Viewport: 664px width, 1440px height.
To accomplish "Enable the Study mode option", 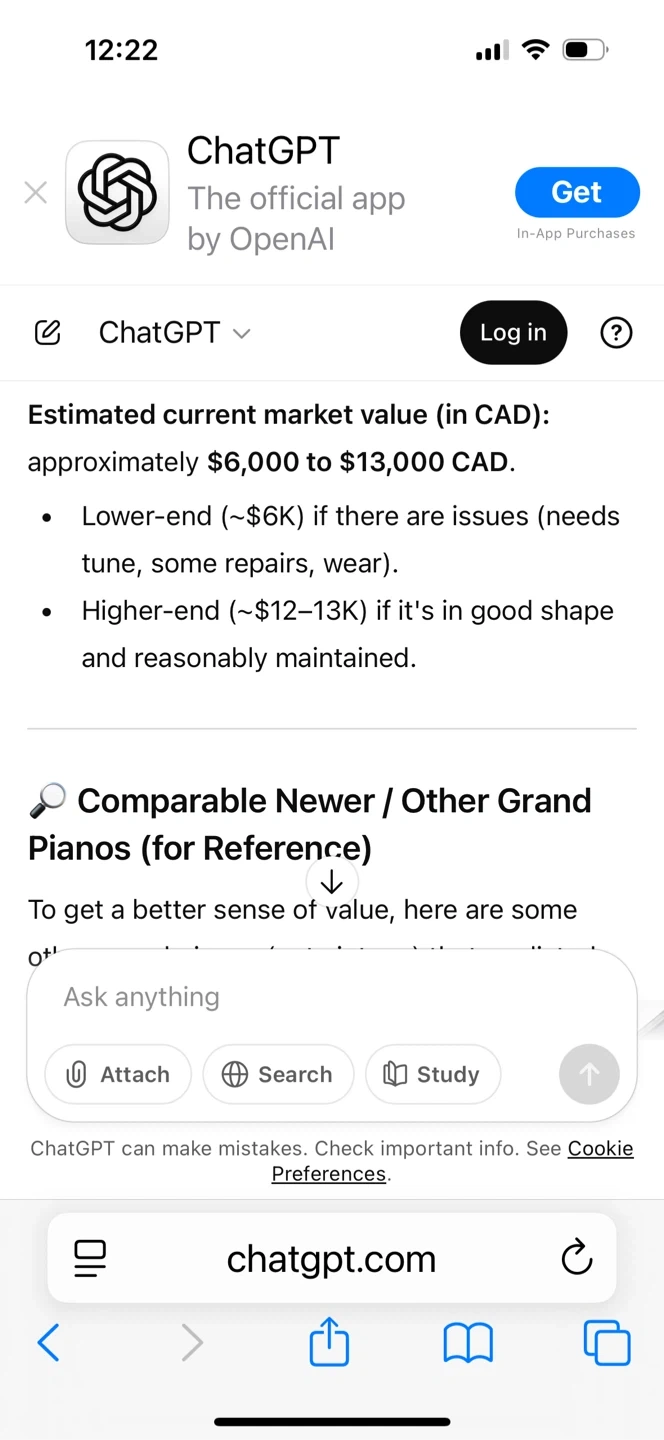I will coord(432,1074).
